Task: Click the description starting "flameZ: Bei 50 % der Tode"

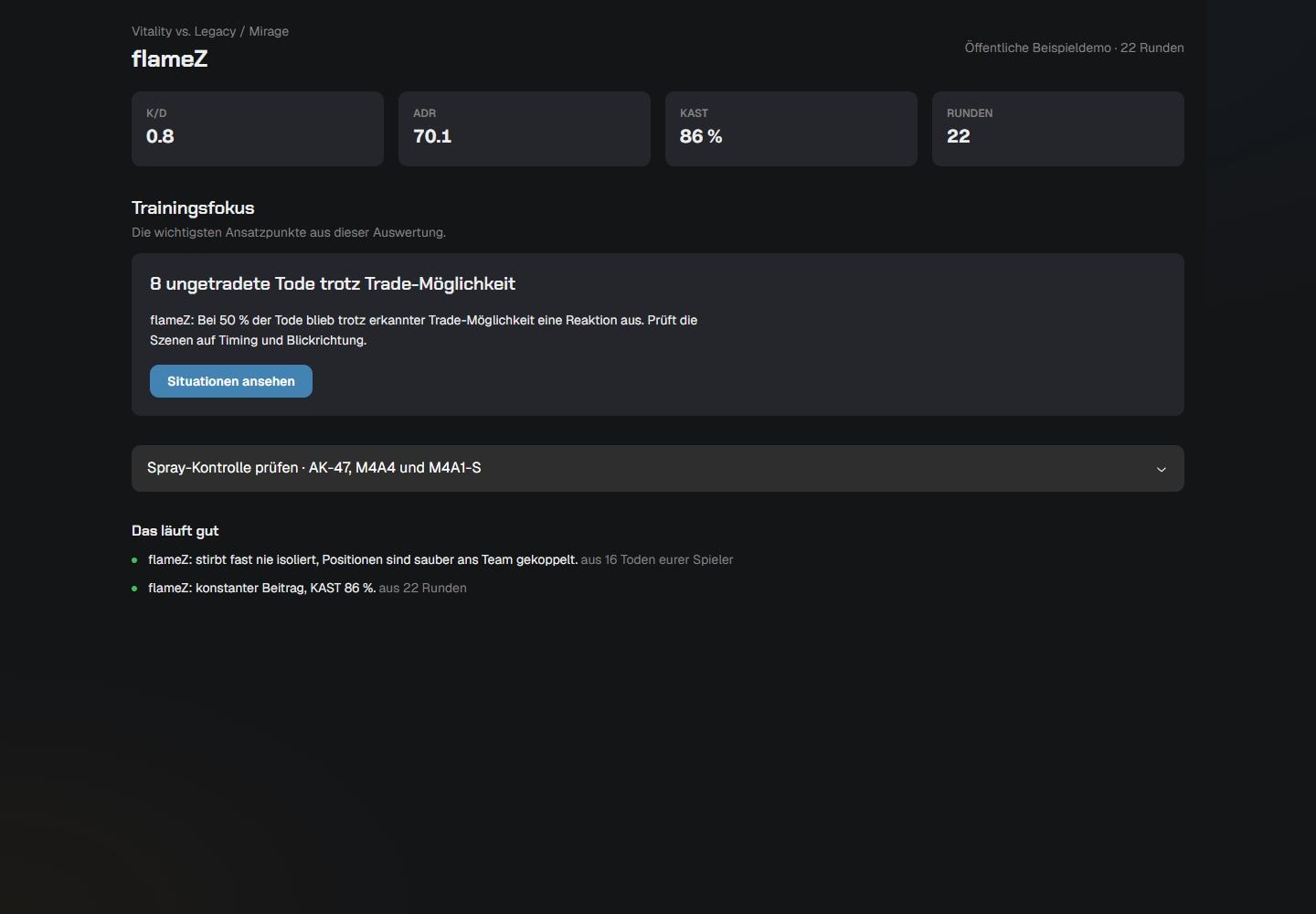Action: tap(424, 330)
